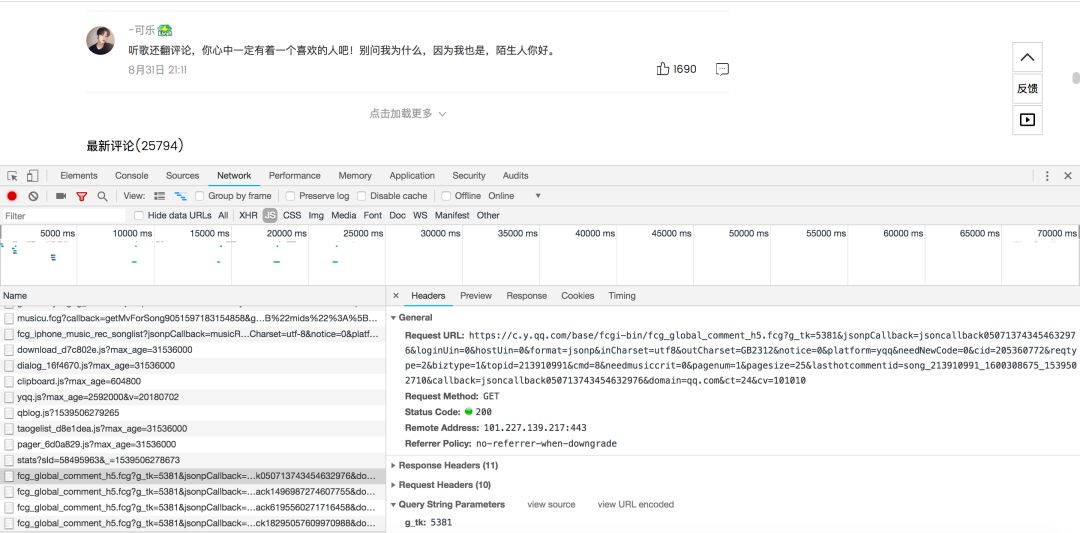Reply with the comment bubble icon
This screenshot has width=1080, height=533.
[x=722, y=69]
